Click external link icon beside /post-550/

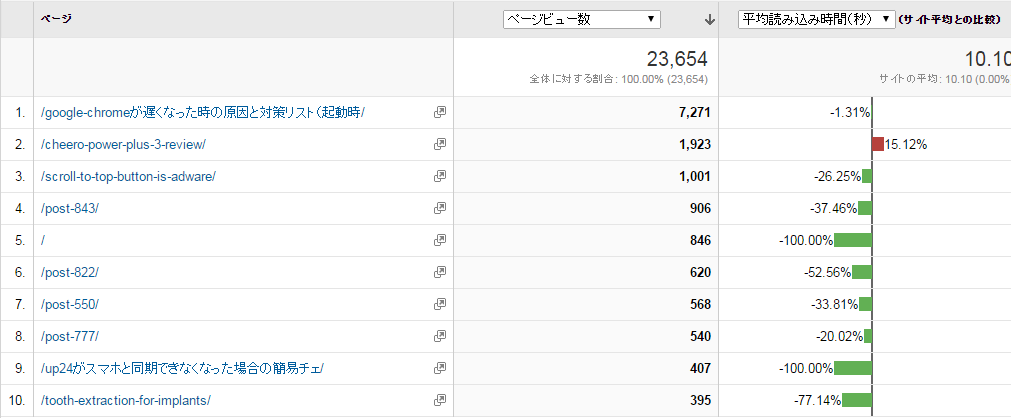click(x=439, y=305)
